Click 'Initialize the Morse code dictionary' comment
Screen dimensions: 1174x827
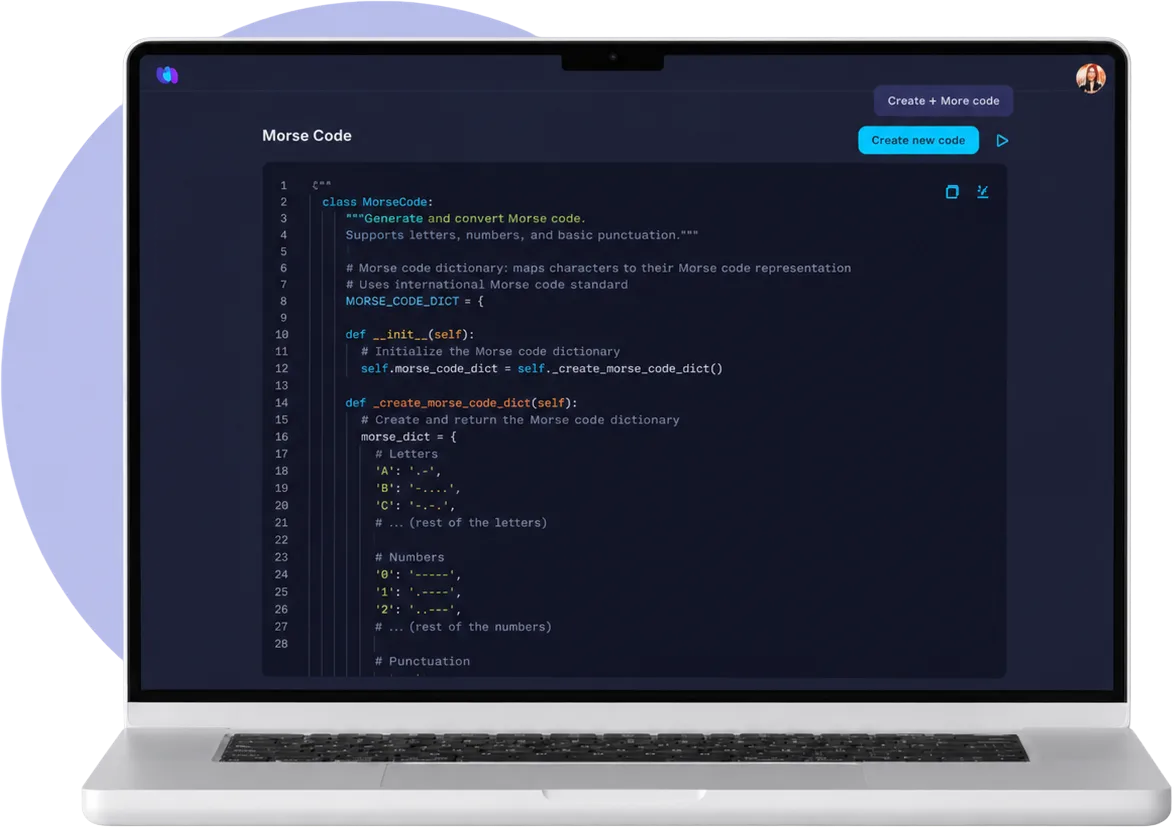click(x=490, y=352)
